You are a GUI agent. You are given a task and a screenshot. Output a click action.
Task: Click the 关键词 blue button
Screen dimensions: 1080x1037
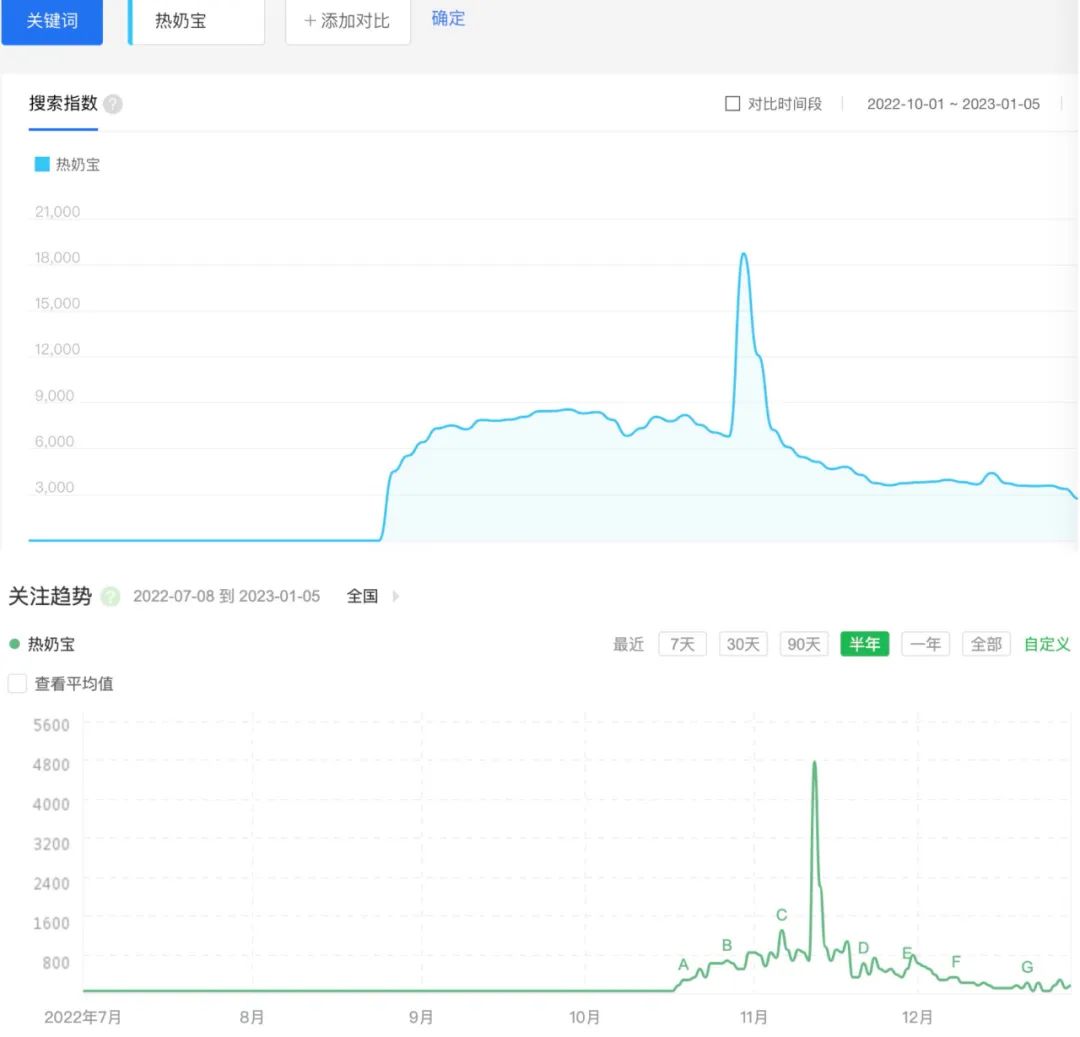(52, 21)
